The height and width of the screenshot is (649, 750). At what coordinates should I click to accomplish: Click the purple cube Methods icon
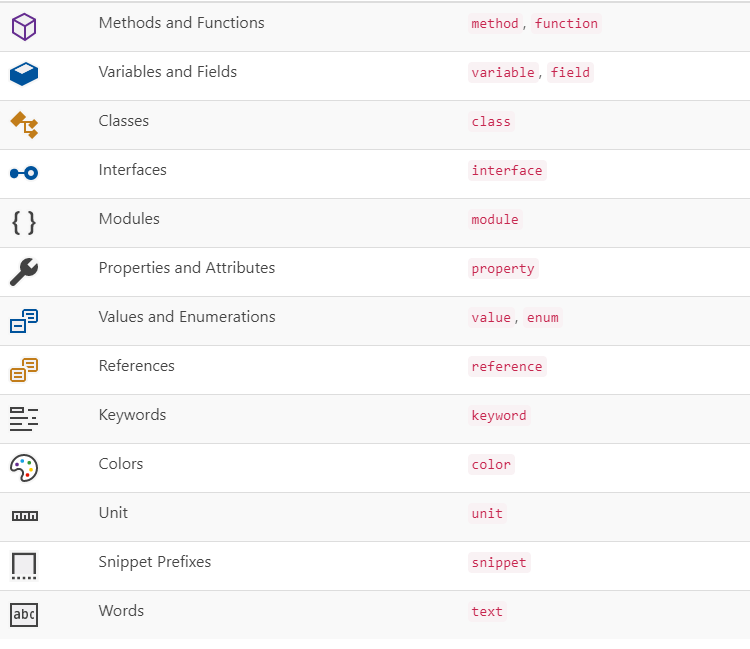click(24, 27)
